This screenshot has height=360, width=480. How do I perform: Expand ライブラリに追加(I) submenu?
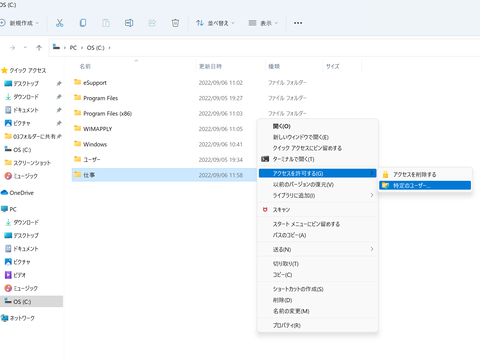(318, 195)
